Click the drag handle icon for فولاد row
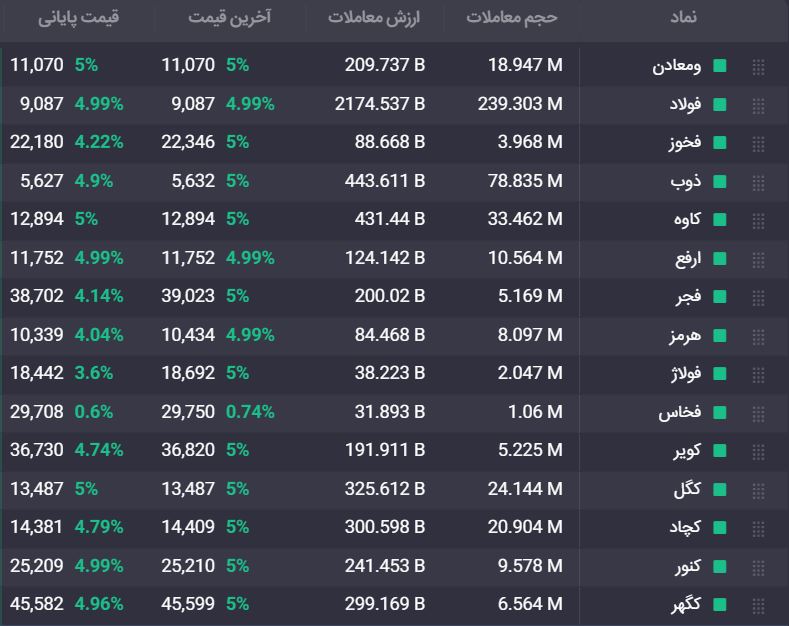 [758, 105]
